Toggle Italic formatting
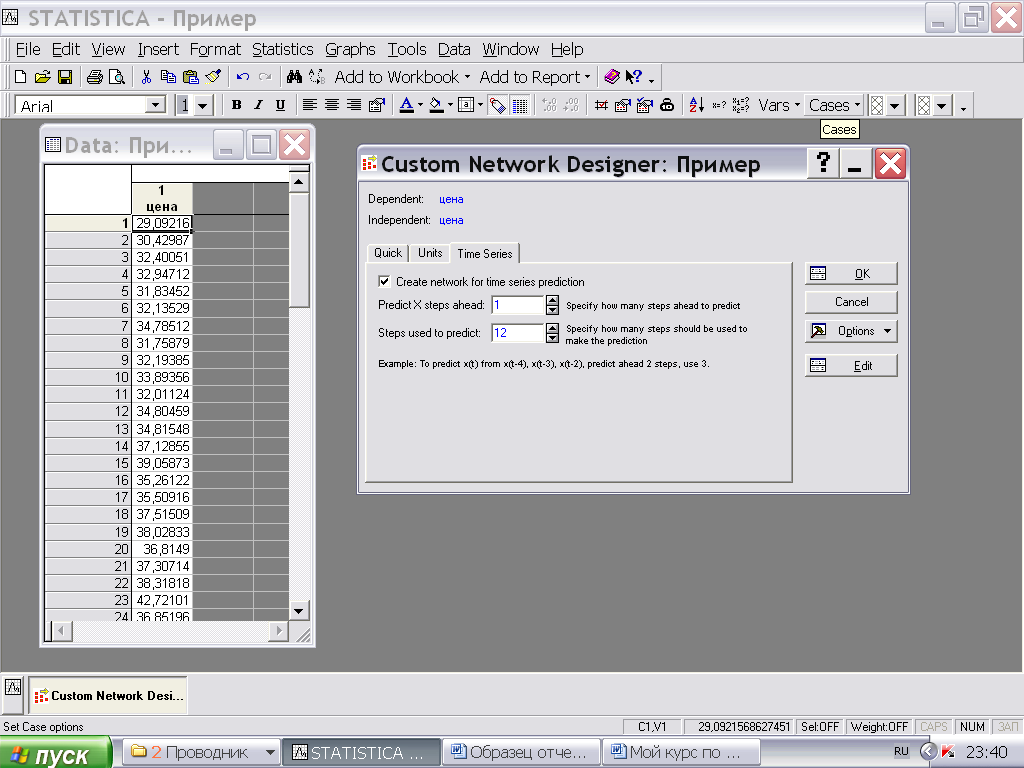The width and height of the screenshot is (1024, 768). pos(259,105)
